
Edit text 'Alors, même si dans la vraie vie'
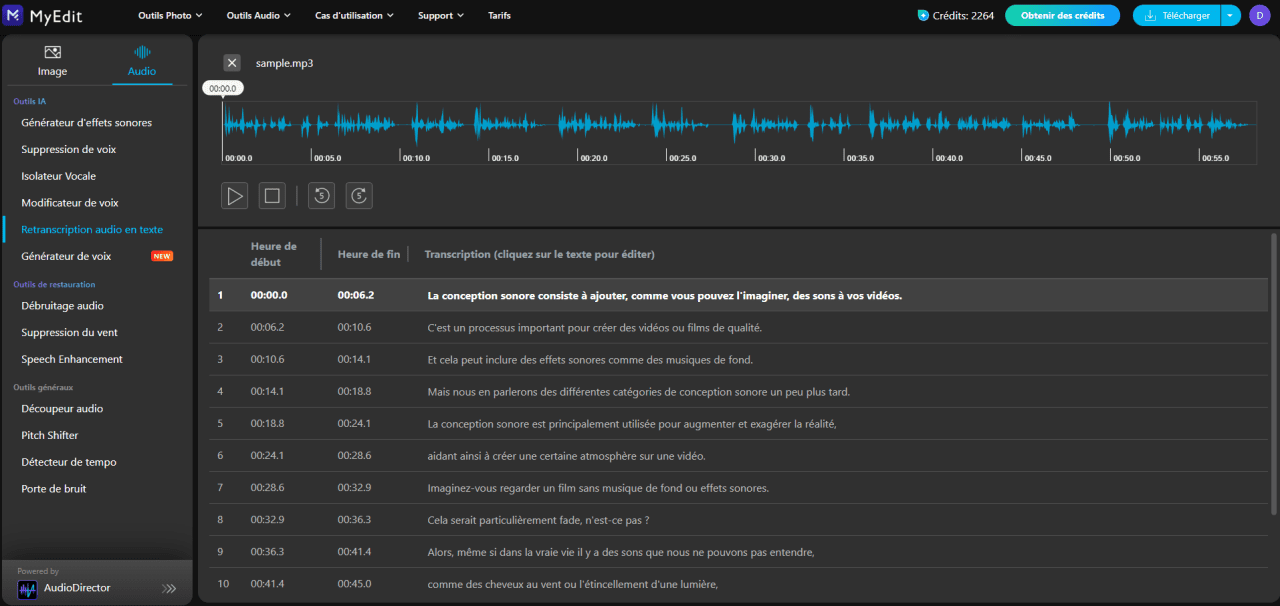click(x=621, y=552)
